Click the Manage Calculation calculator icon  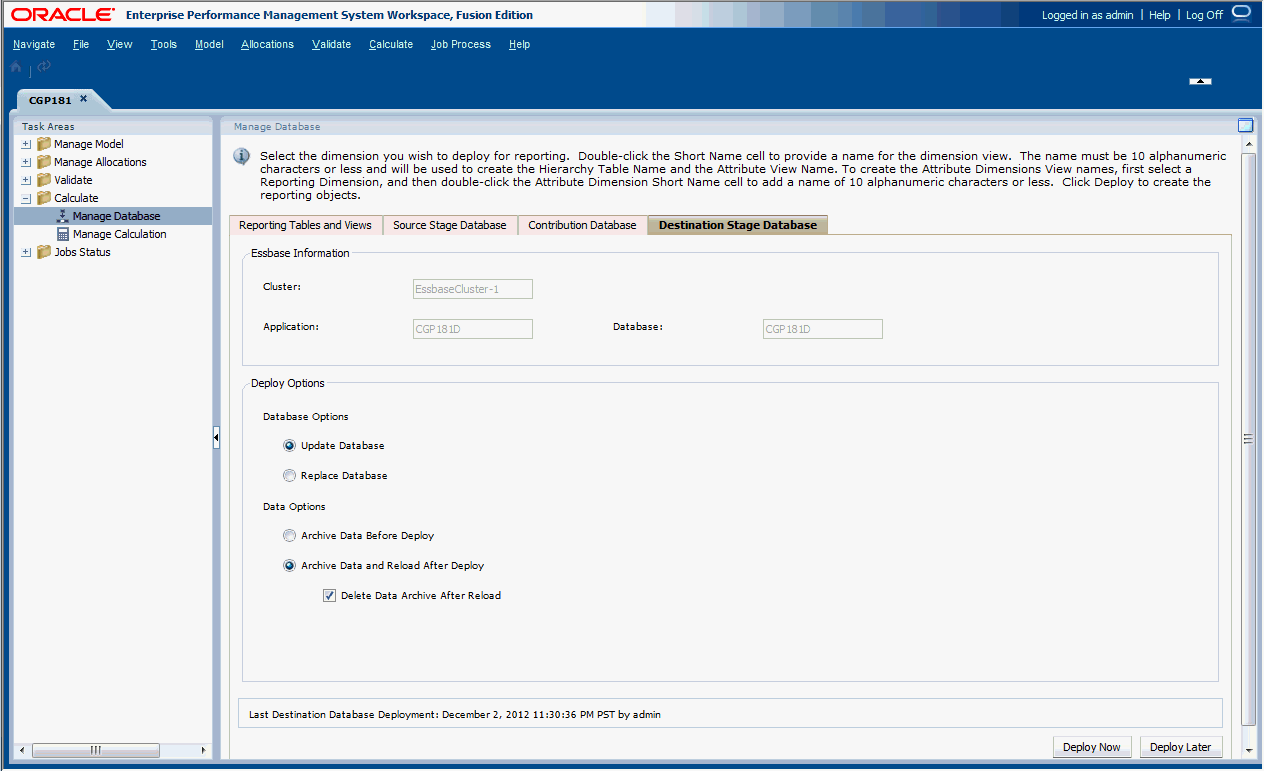point(62,234)
